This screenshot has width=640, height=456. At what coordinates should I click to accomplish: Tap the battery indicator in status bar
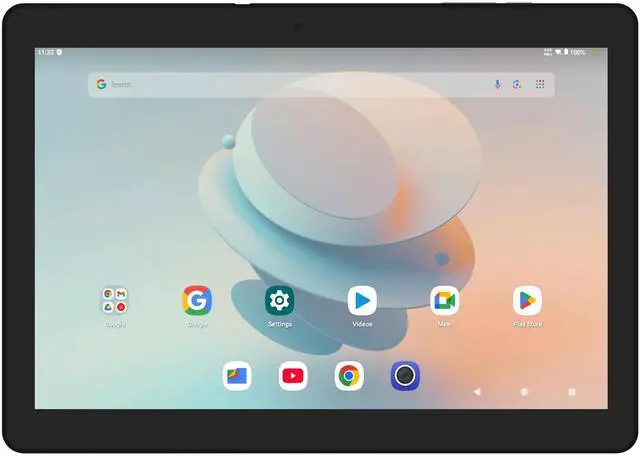pyautogui.click(x=575, y=52)
